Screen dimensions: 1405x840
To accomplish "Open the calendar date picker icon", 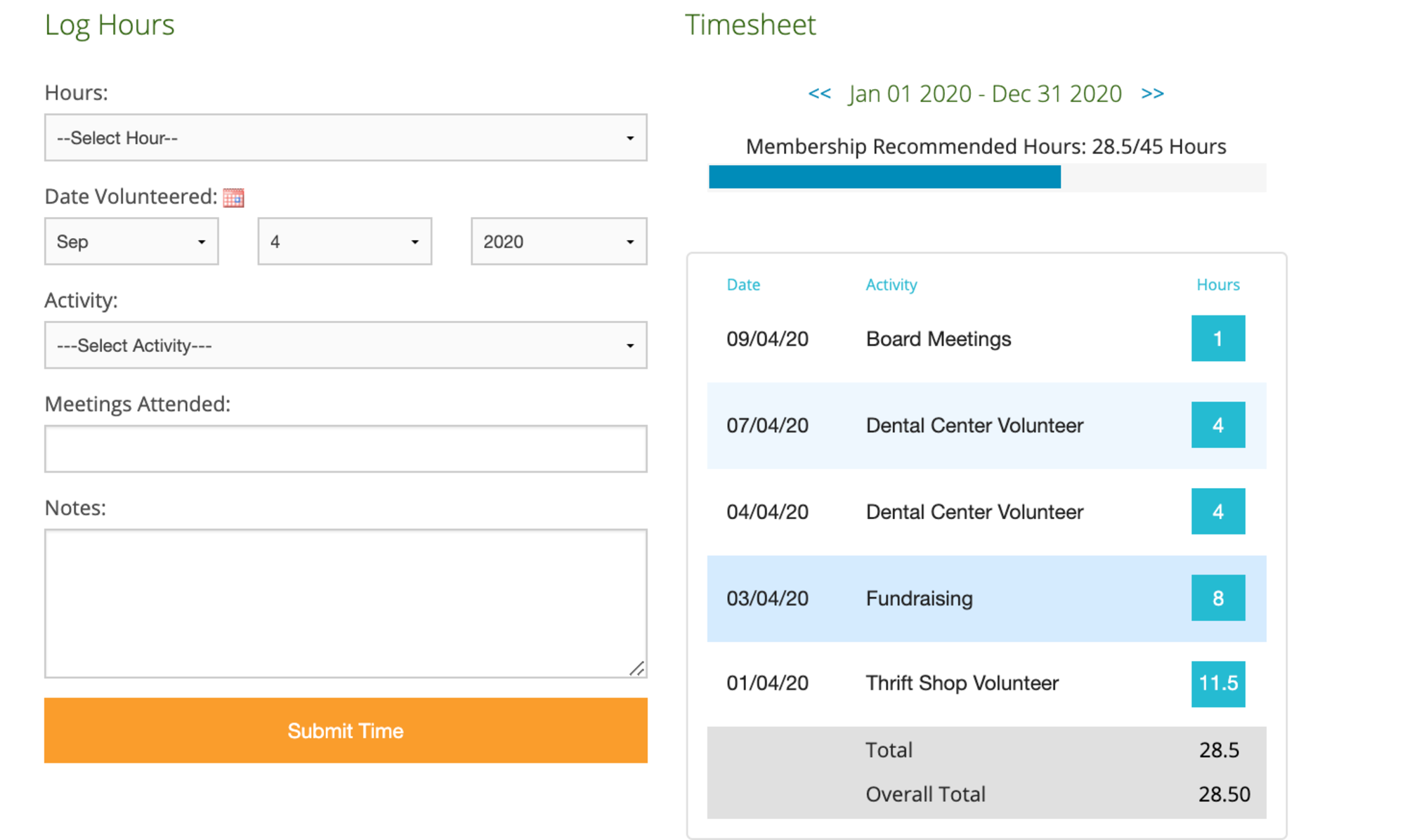I will pyautogui.click(x=233, y=198).
